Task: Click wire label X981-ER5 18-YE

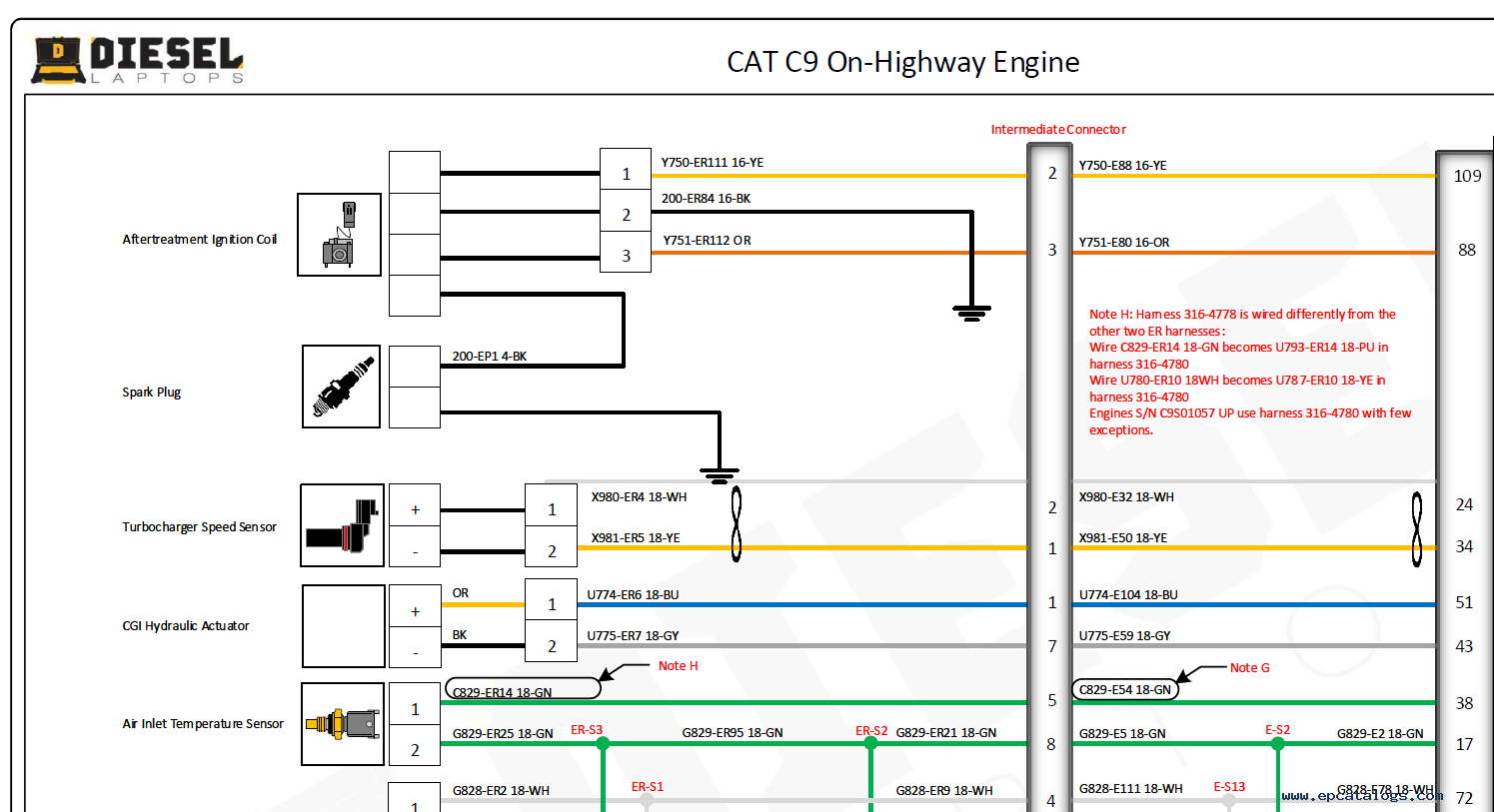Action: (635, 537)
